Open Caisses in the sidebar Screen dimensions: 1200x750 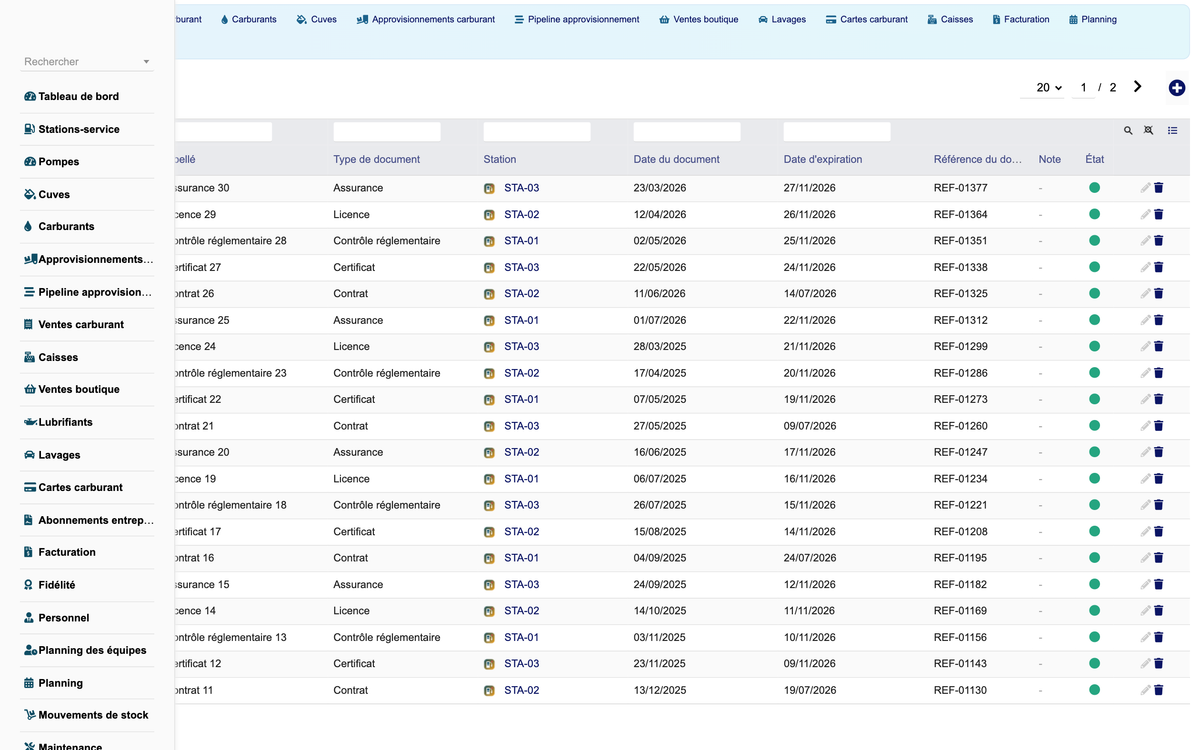[58, 357]
